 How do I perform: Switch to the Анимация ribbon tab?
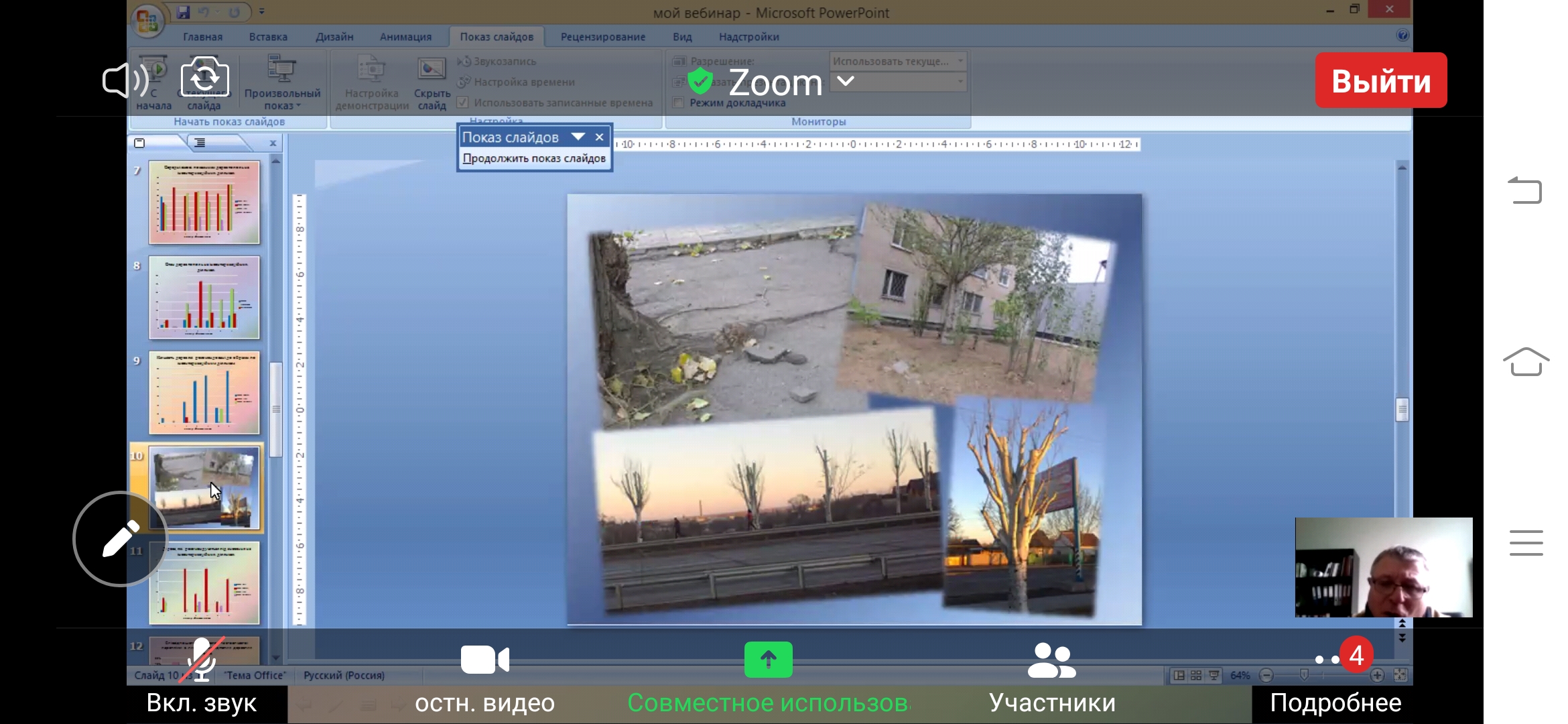[405, 37]
